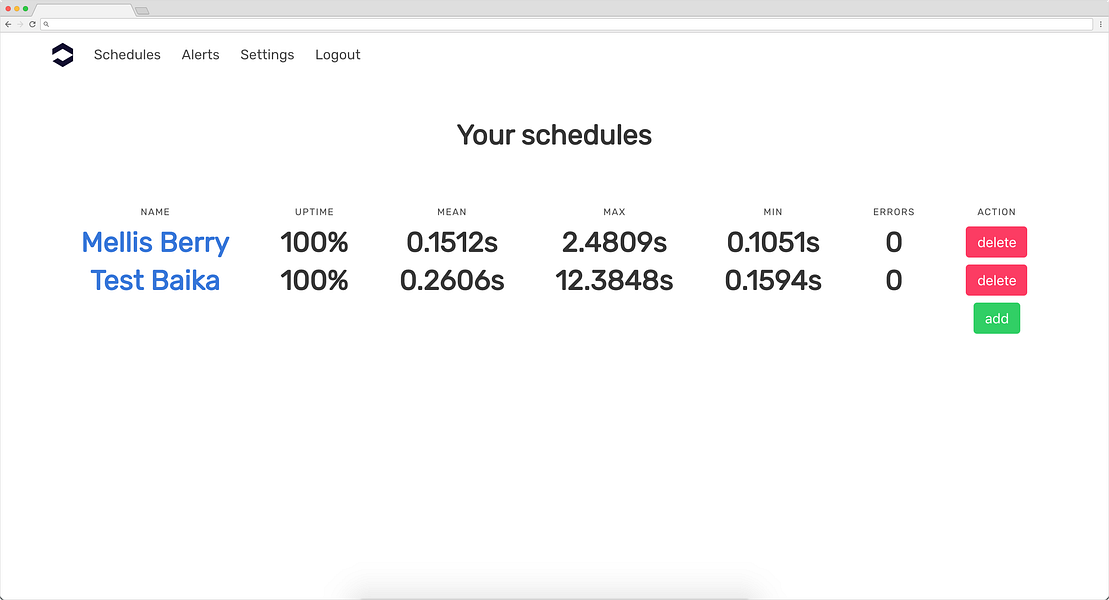
Task: Click the ERRORS column header
Action: [893, 212]
